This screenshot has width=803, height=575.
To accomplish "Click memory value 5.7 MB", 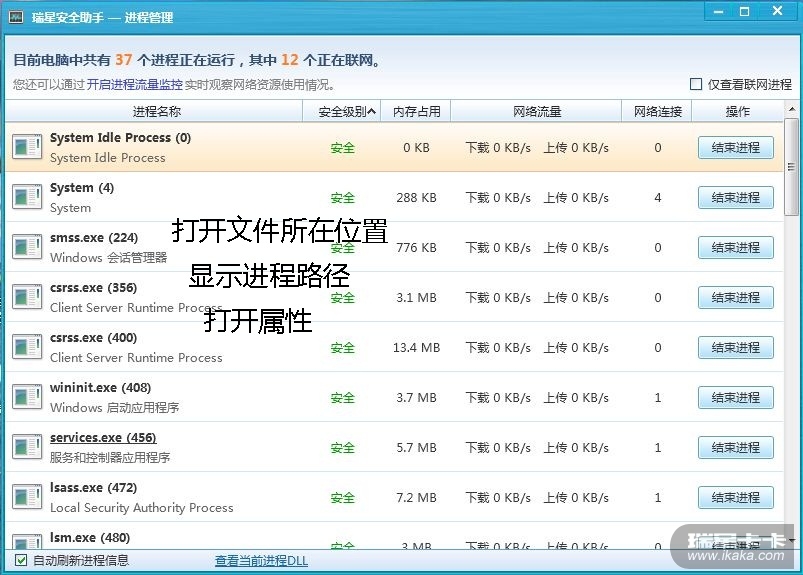I will point(416,448).
